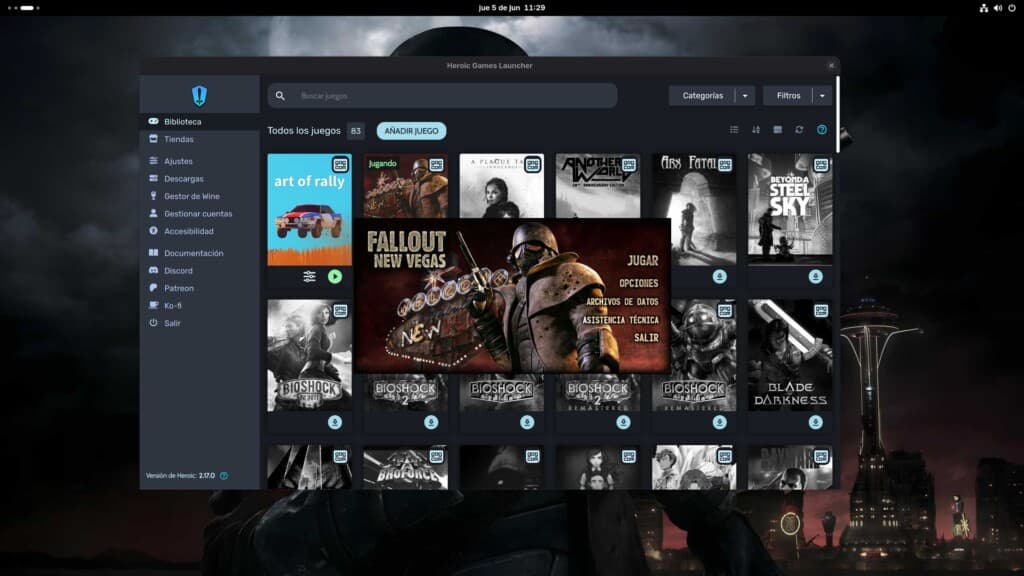Screen dimensions: 1024x576
Task: Open Ajustes in the sidebar
Action: click(x=199, y=161)
